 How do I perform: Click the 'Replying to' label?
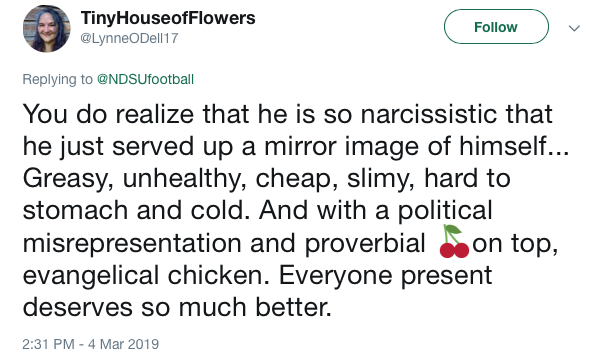pos(57,79)
